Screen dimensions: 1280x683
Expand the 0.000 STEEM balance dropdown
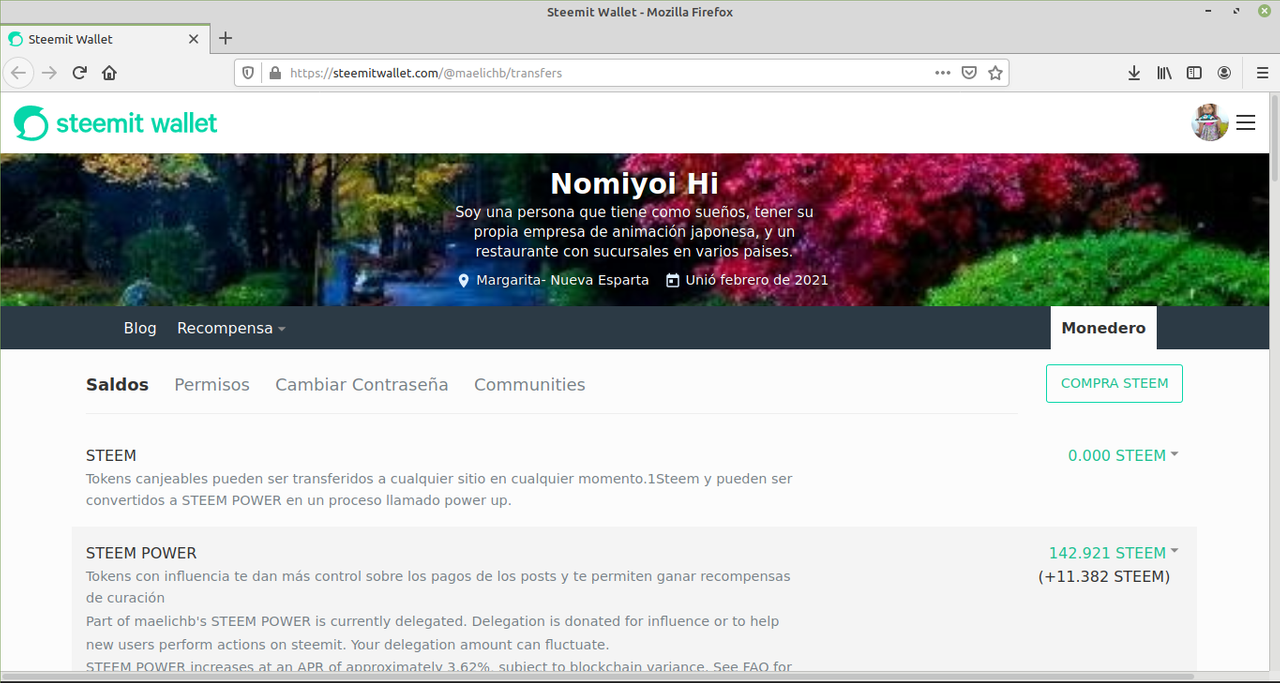click(1123, 455)
